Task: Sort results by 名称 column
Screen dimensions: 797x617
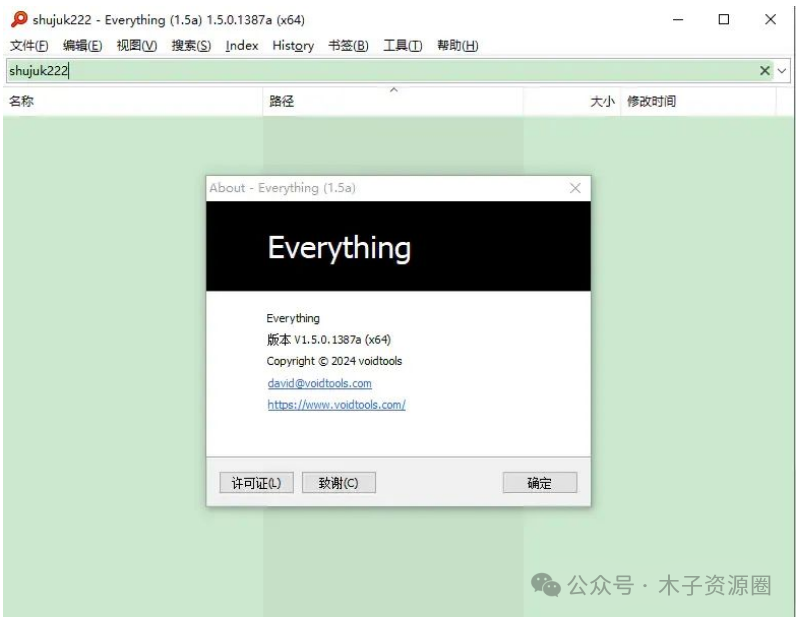Action: (133, 101)
